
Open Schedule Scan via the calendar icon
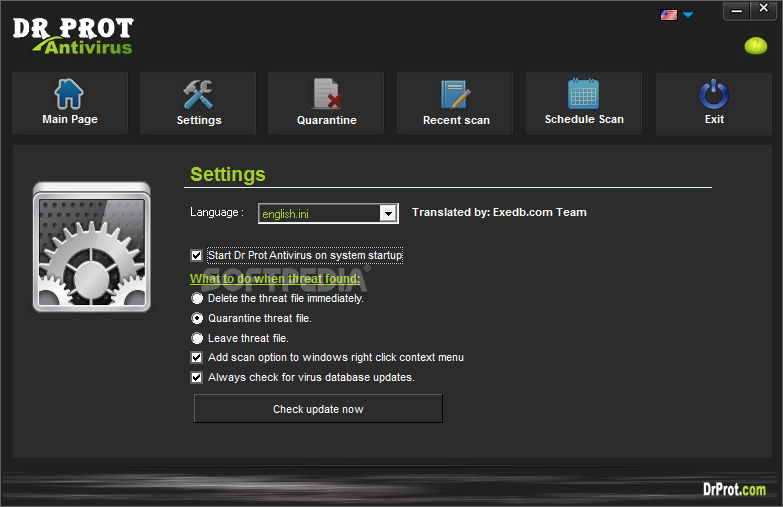(584, 103)
